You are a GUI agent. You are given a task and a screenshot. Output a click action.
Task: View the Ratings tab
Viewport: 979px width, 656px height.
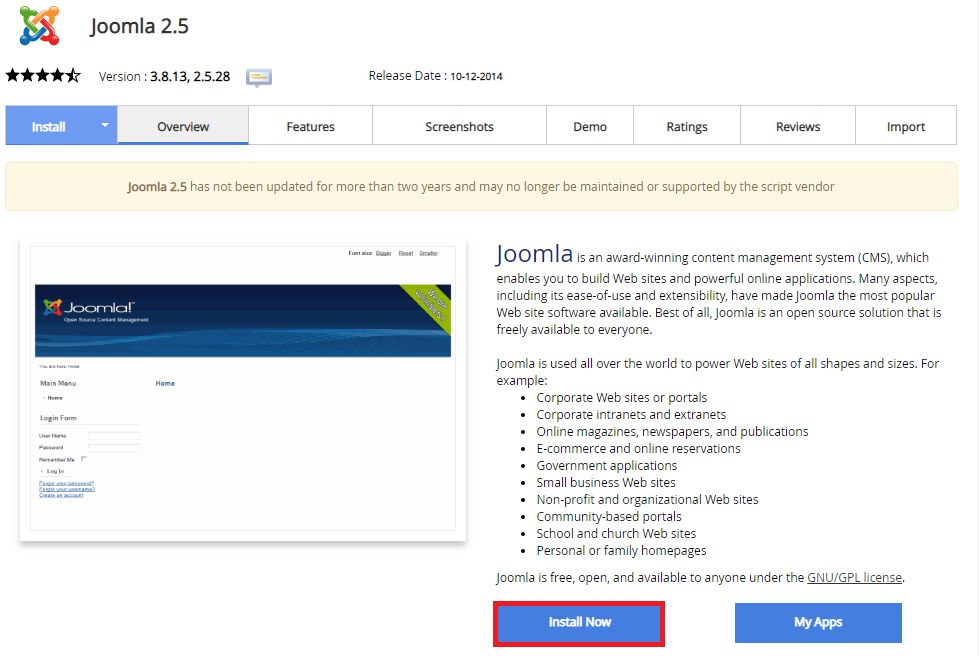pos(687,127)
